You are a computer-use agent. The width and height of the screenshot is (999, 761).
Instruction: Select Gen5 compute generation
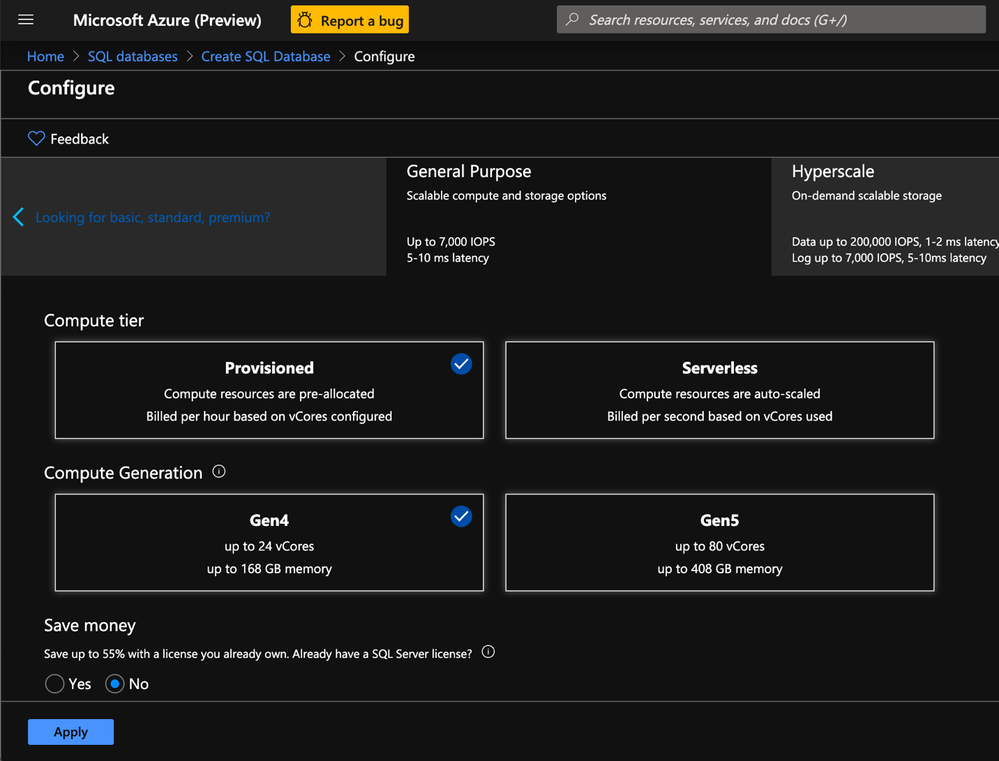[x=719, y=542]
